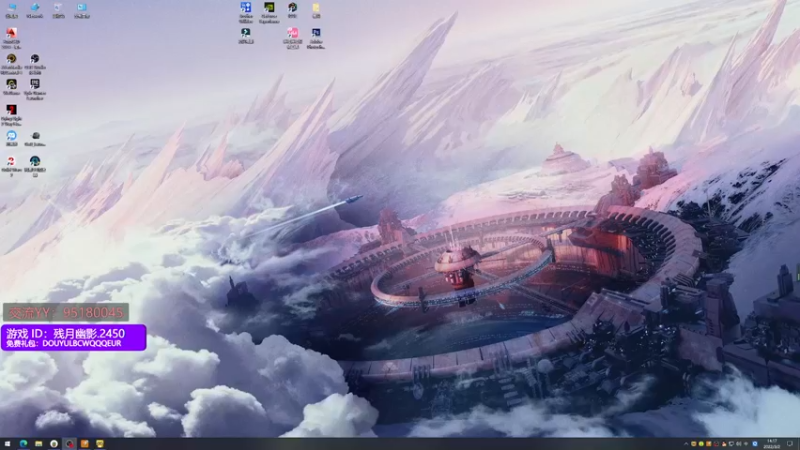Open the dark yellow-accent icon left of Epic Games
Screen dimensions: 800x450
(11, 87)
